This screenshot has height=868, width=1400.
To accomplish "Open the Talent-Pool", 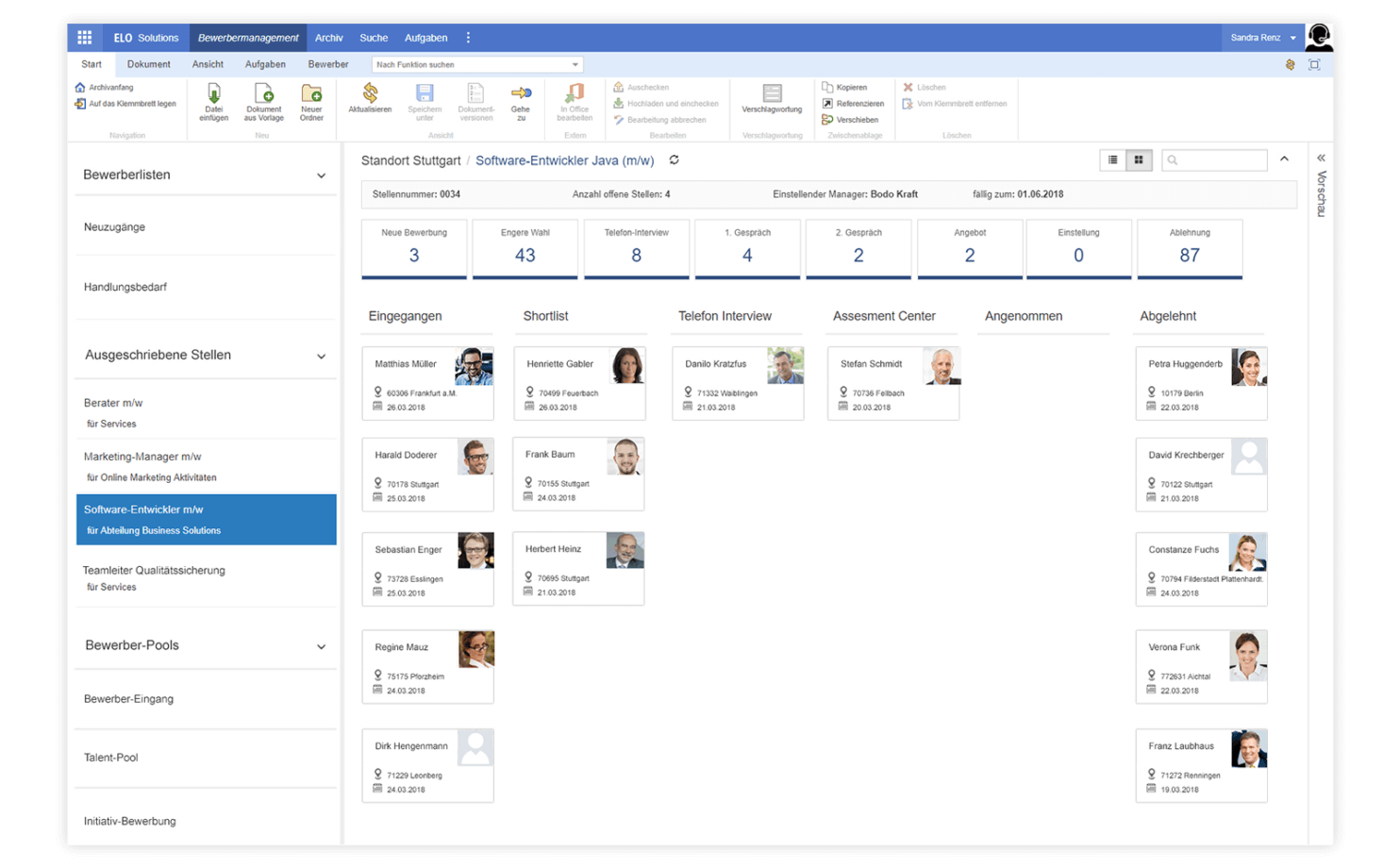I will 206,758.
